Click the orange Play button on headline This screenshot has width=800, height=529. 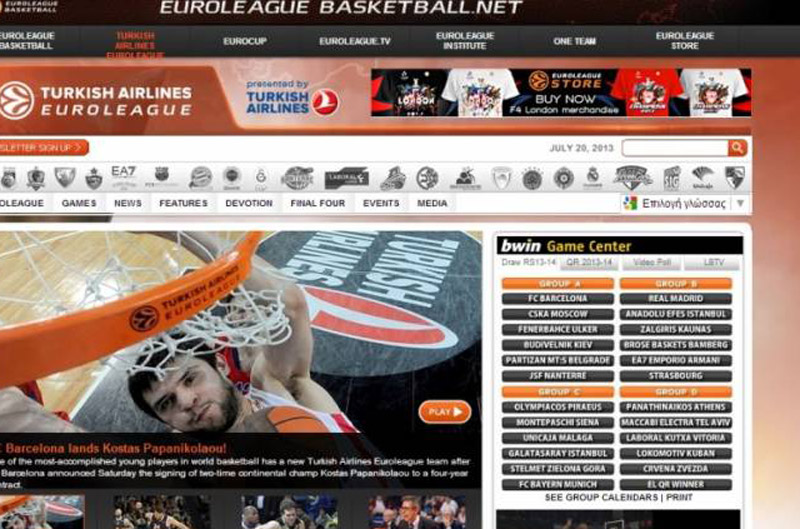pos(445,412)
